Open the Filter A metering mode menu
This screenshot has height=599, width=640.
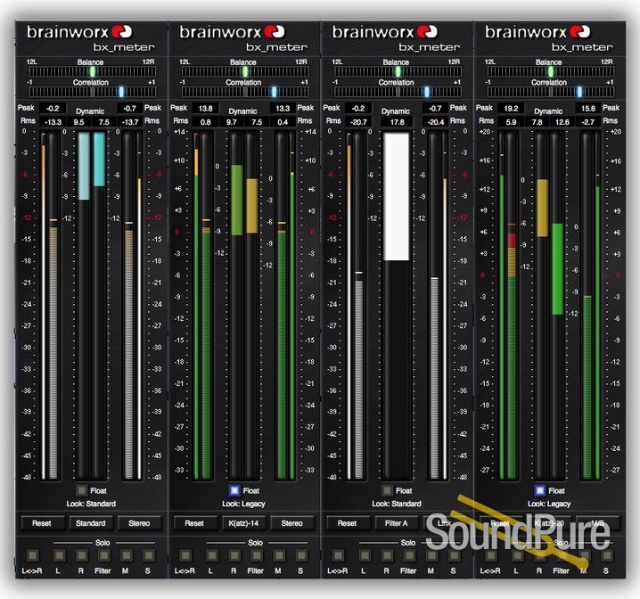pos(396,523)
